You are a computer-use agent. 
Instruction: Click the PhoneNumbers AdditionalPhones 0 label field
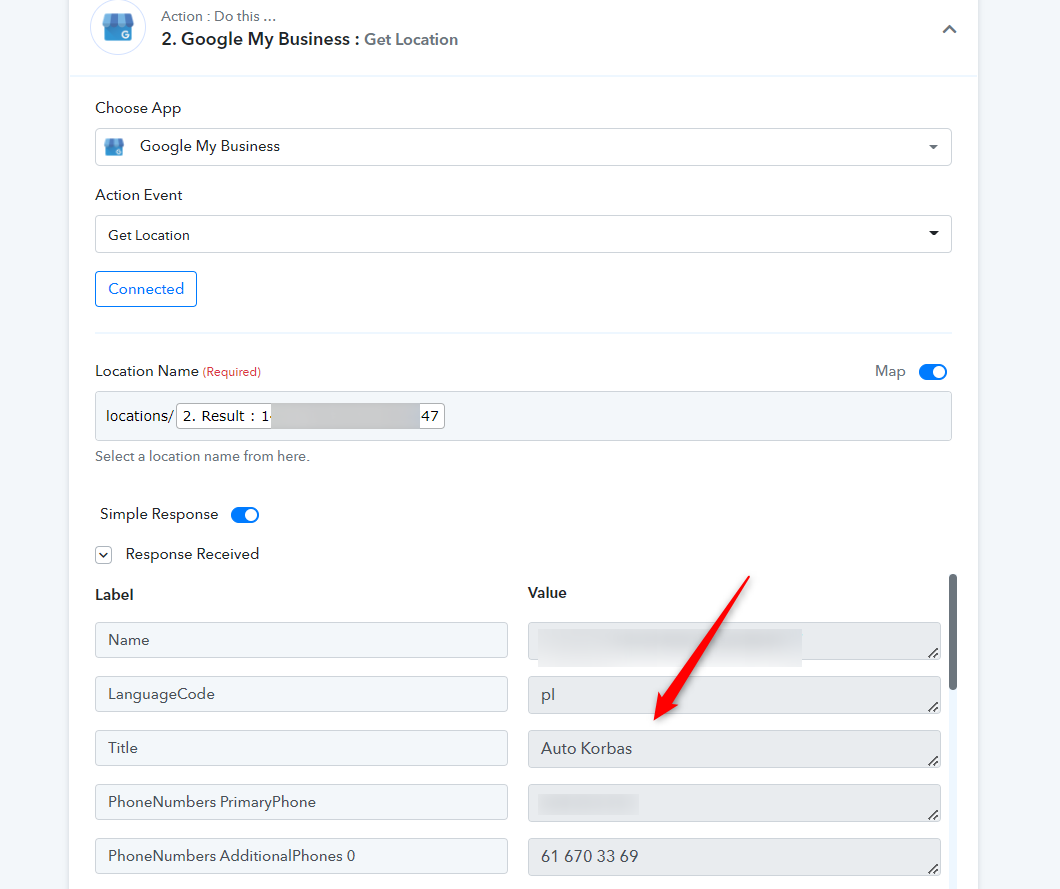(302, 856)
